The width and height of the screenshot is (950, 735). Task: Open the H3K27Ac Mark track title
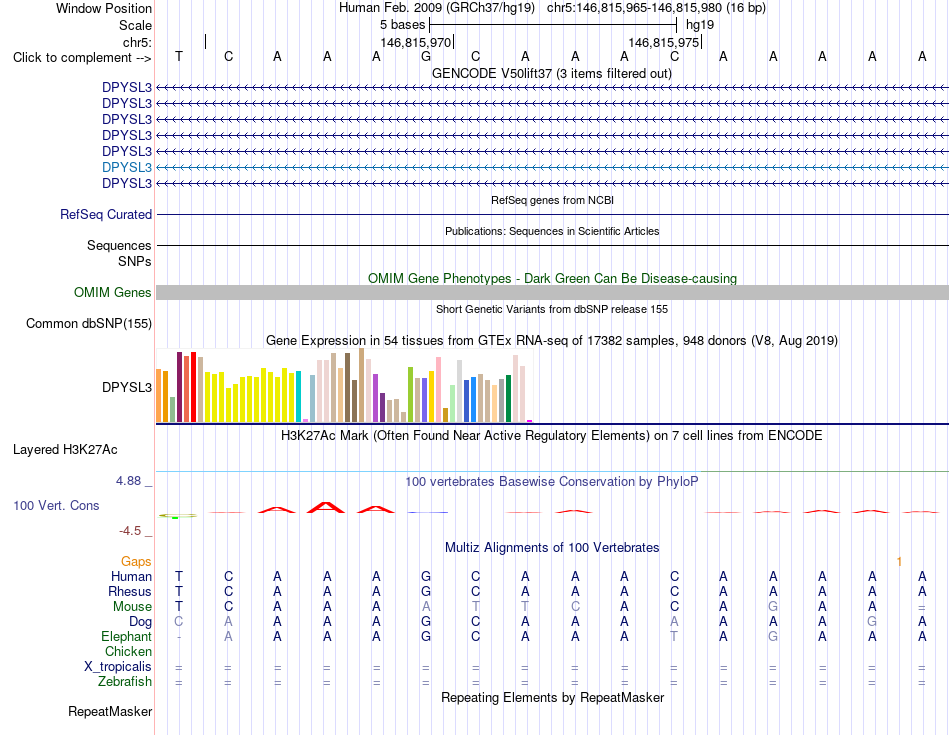[x=552, y=436]
